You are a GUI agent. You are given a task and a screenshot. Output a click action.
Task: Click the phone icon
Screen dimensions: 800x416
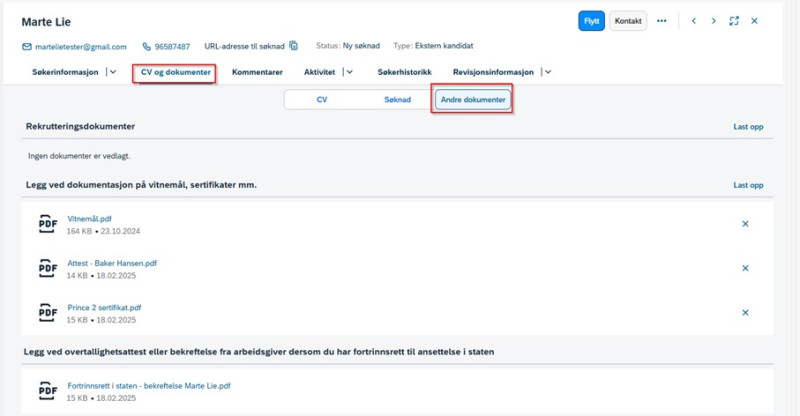point(146,46)
